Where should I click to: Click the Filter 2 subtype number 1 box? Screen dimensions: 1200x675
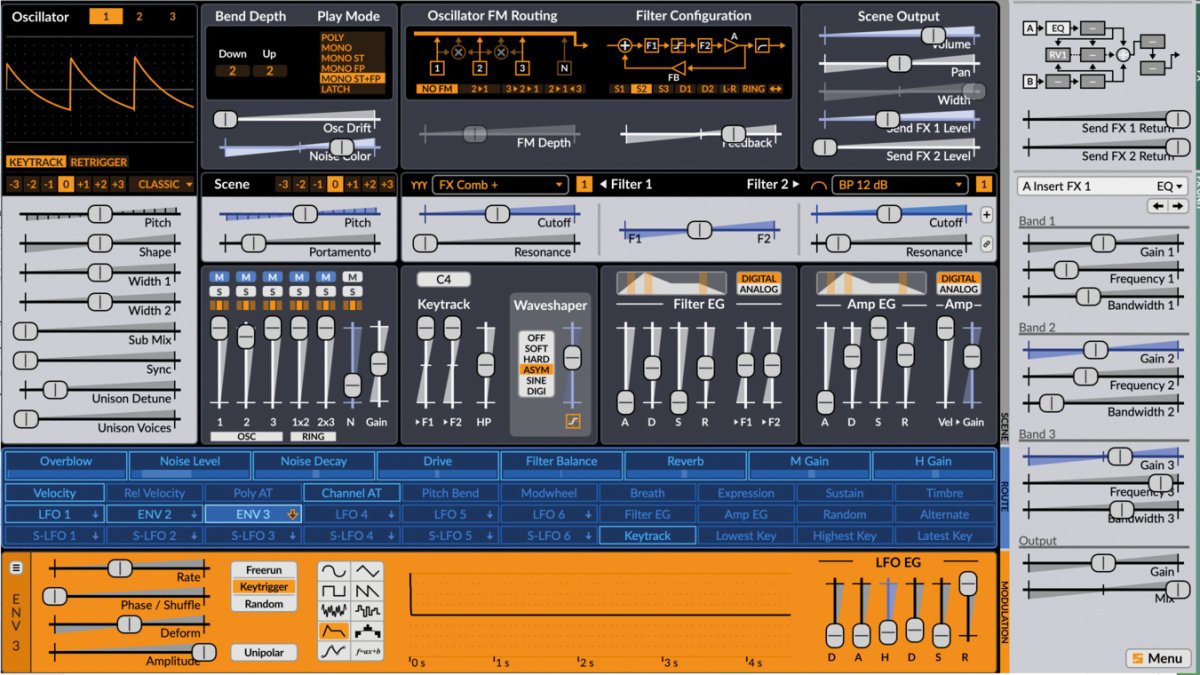[x=984, y=184]
